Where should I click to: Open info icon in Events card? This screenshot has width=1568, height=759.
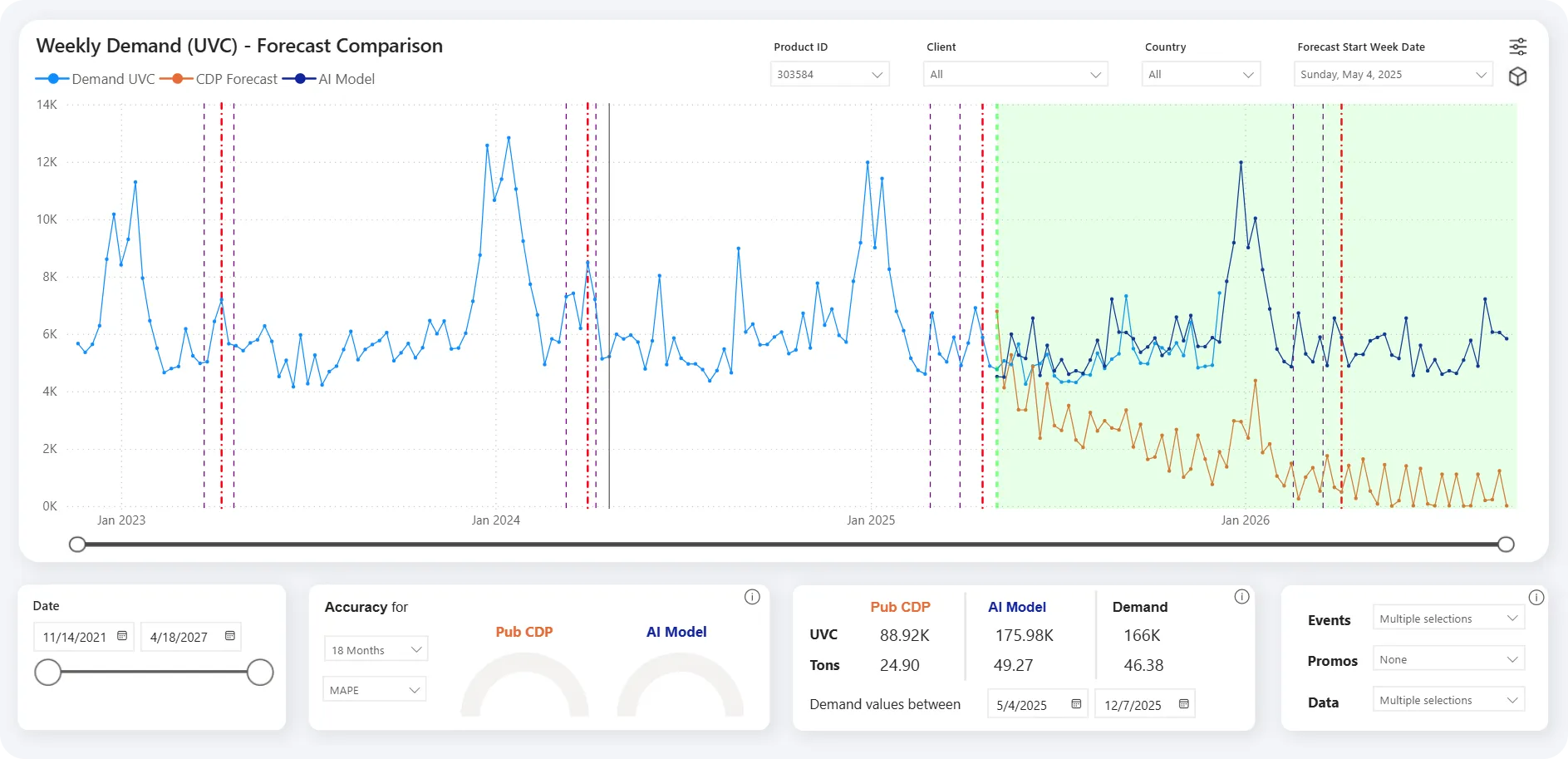pos(1536,597)
